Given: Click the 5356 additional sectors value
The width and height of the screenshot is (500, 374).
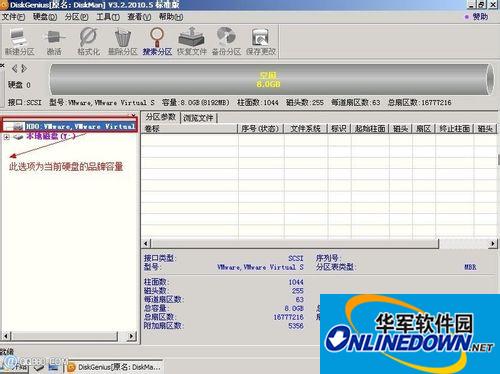Looking at the screenshot, I should coord(296,326).
